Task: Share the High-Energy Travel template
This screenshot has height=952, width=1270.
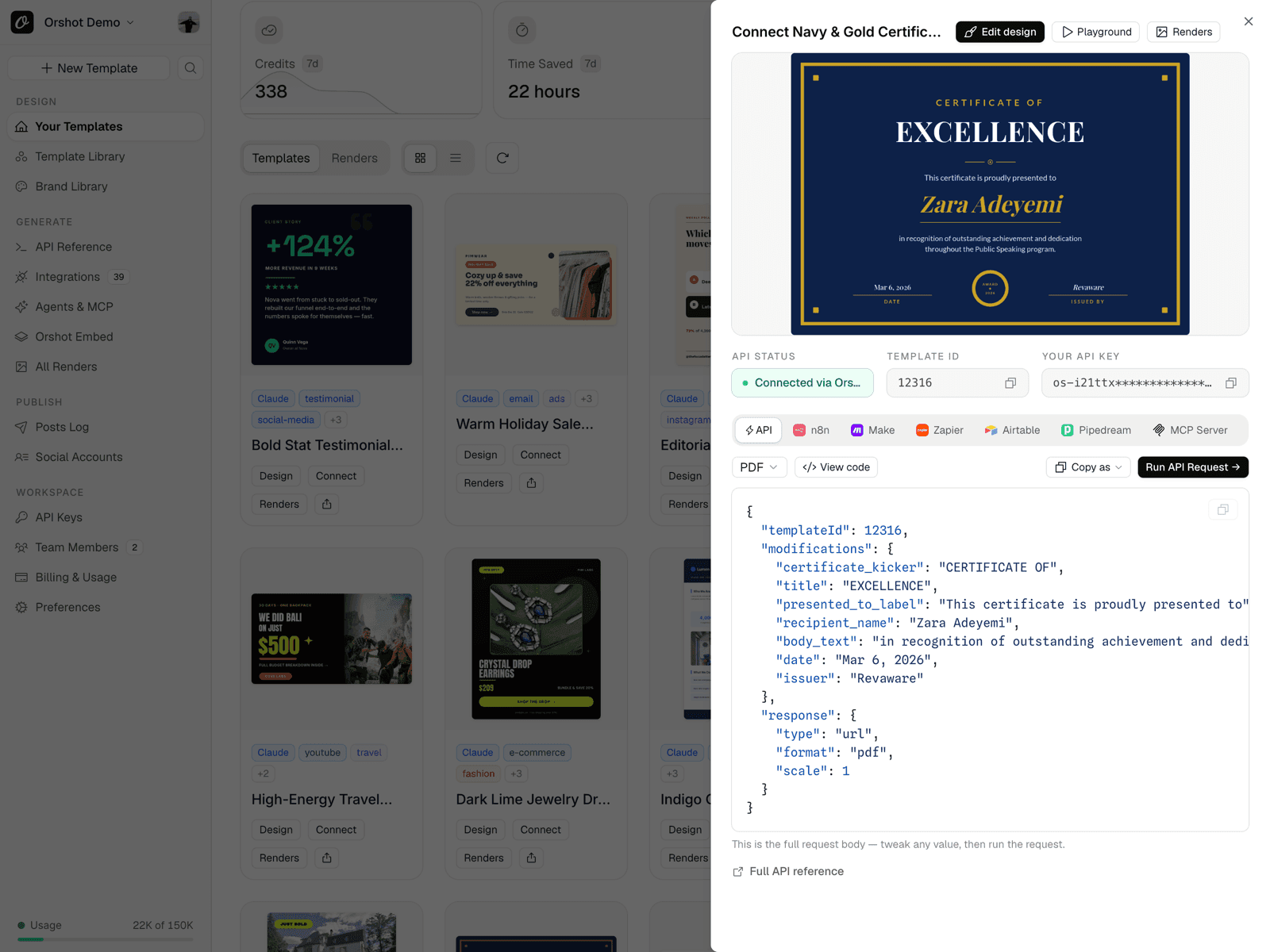Action: (x=327, y=858)
